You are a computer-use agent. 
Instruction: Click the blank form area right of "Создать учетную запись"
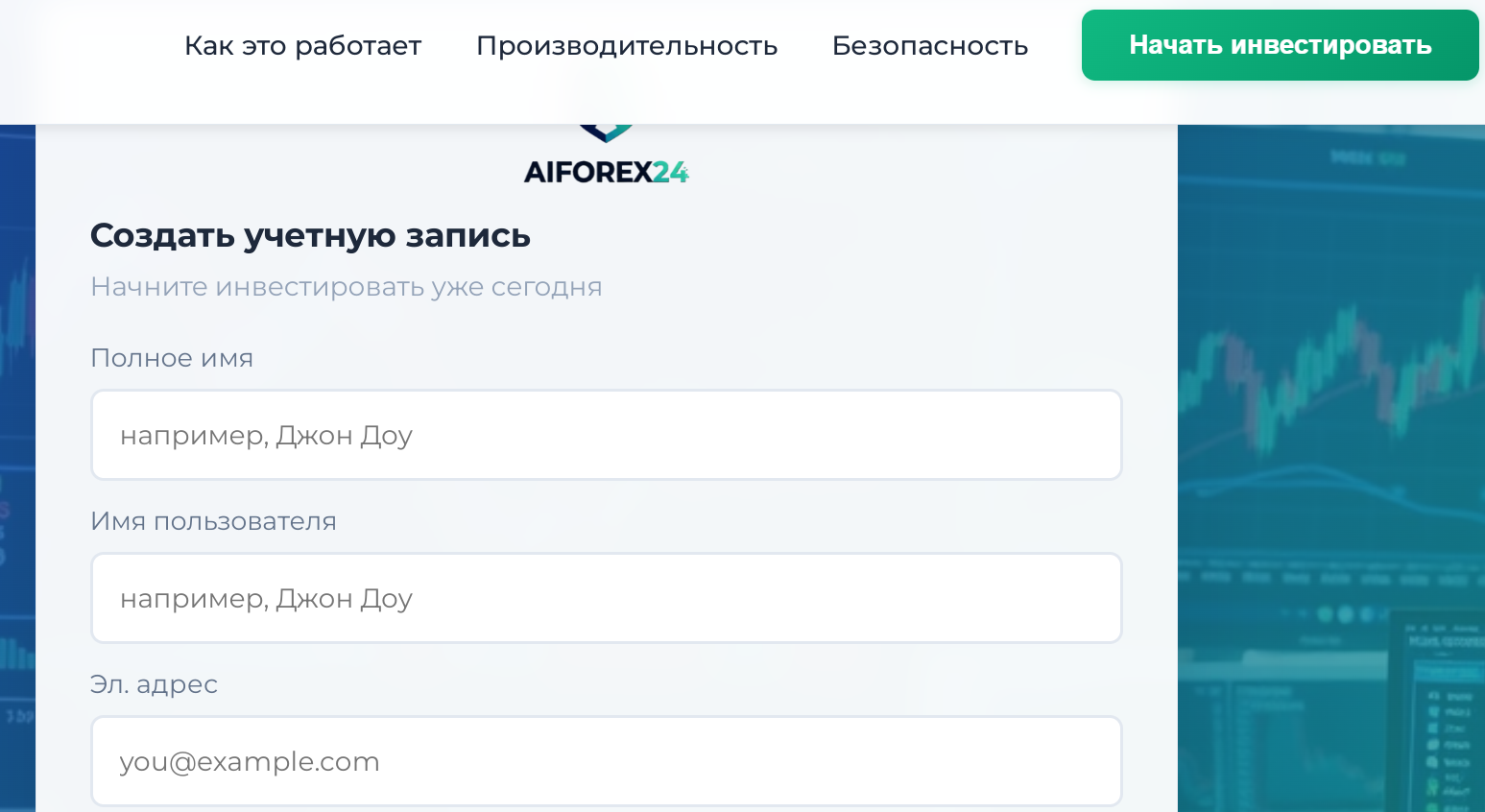tap(826, 235)
